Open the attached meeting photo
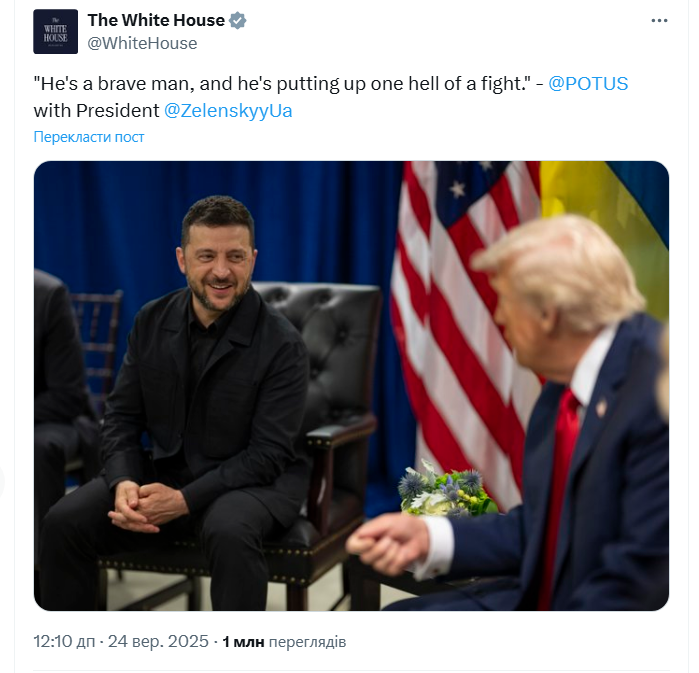 coord(351,386)
